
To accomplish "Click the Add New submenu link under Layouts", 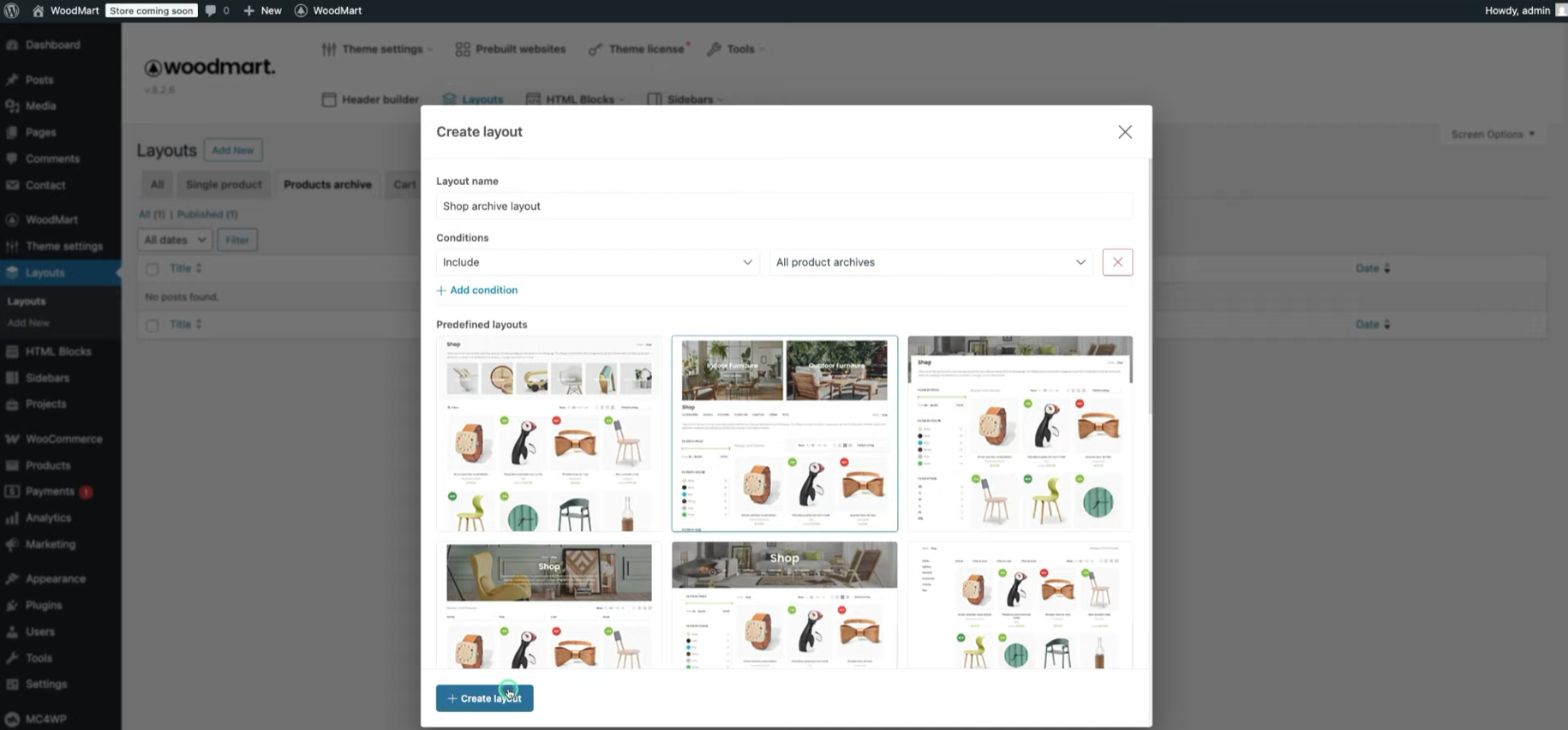I will 28,323.
